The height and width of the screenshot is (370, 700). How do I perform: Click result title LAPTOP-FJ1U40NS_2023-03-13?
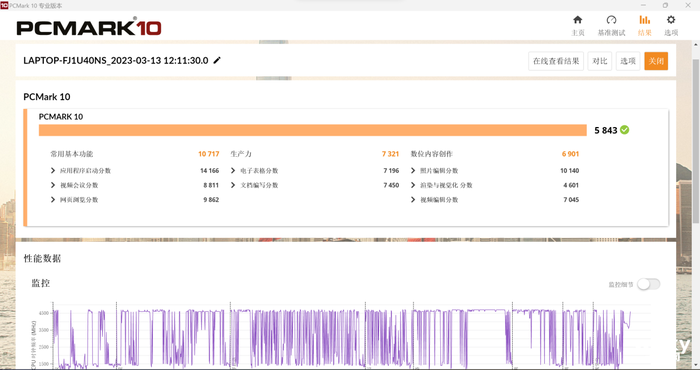(x=116, y=60)
